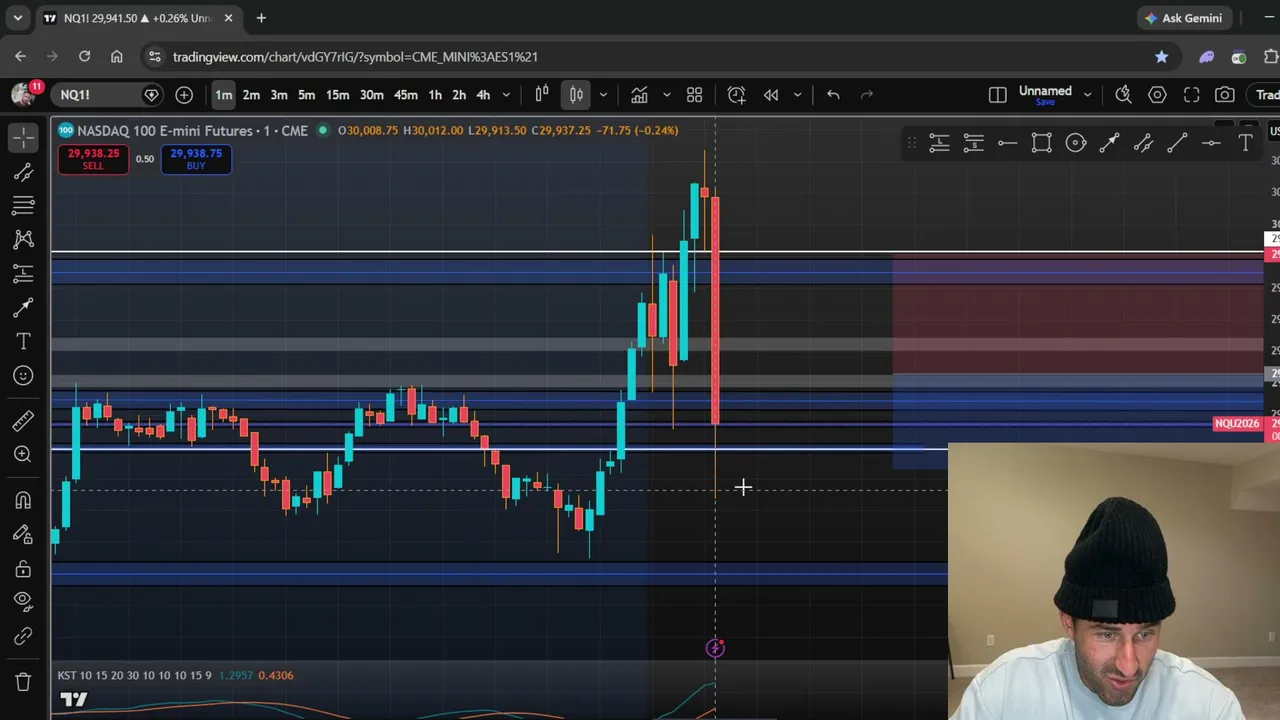This screenshot has width=1280, height=720.
Task: Select the short position favorite tool
Action: pos(973,143)
